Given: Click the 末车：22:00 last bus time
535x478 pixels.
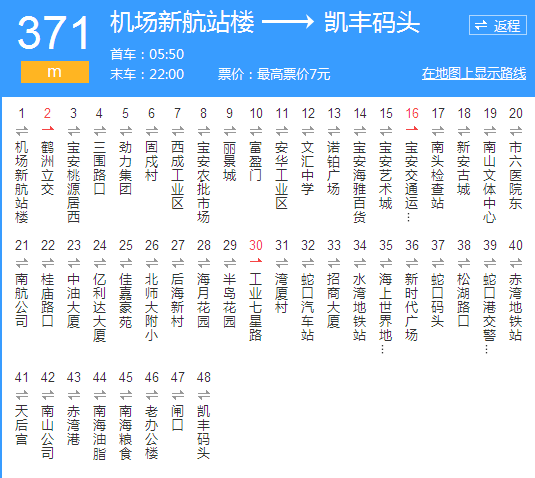Looking at the screenshot, I should click(x=147, y=74).
